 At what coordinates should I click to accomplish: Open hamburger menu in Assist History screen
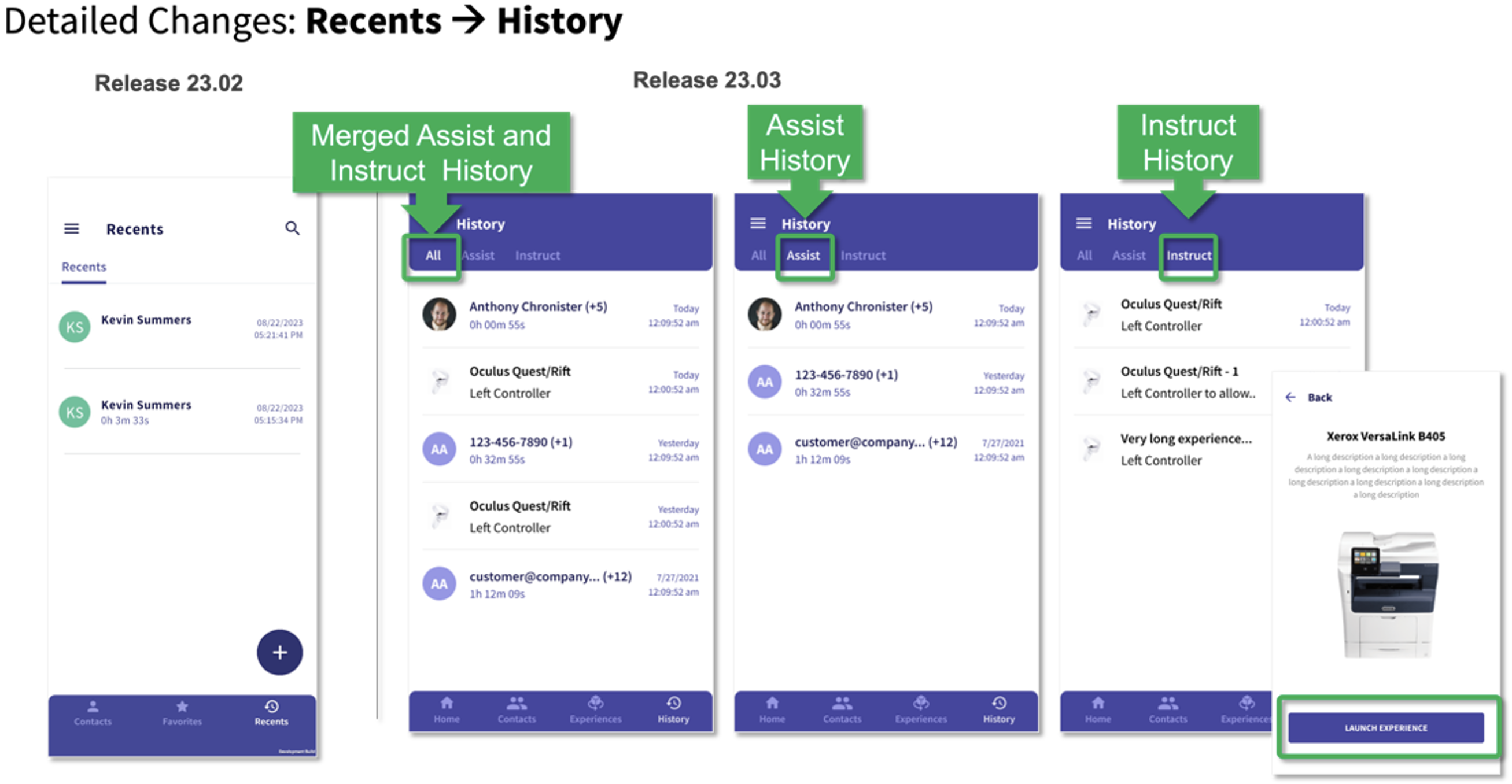pyautogui.click(x=757, y=224)
